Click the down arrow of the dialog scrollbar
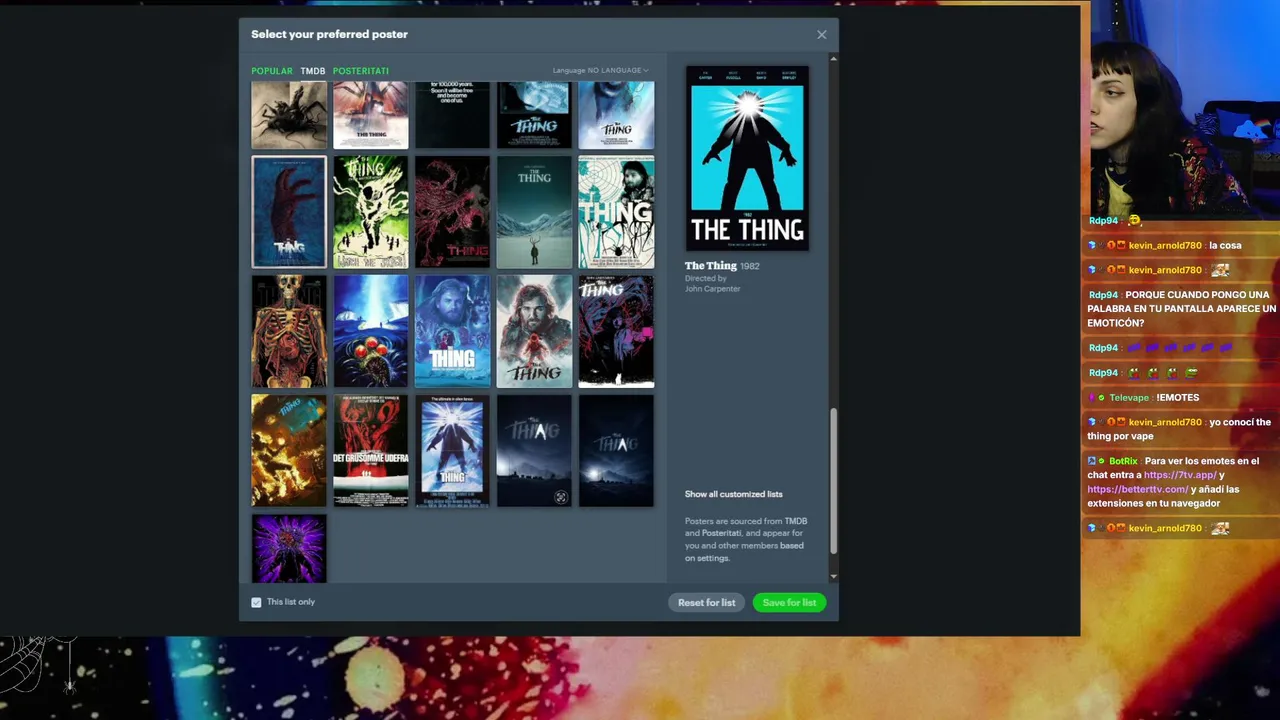The width and height of the screenshot is (1280, 720). 834,577
